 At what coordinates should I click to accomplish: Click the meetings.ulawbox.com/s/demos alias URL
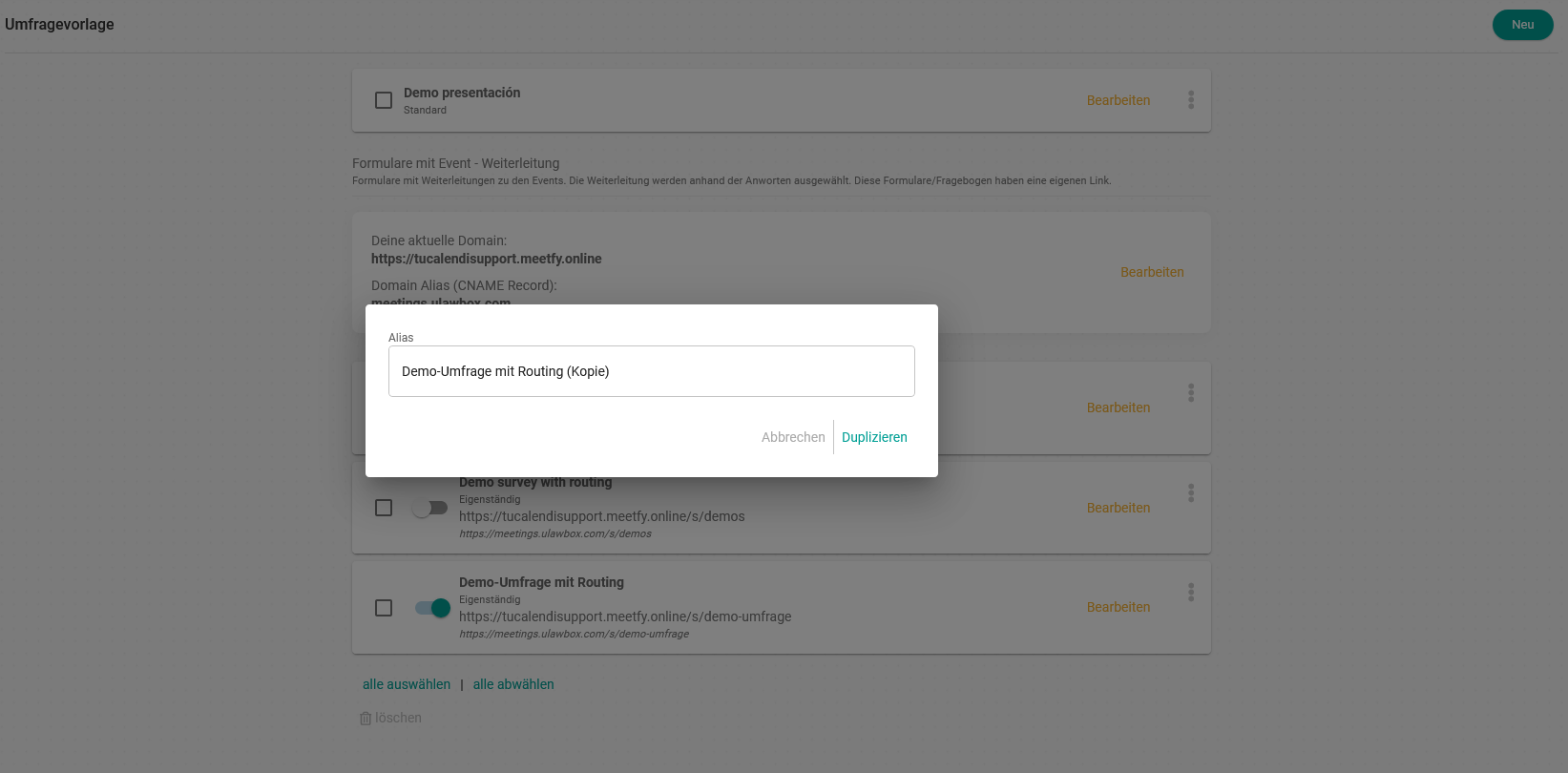[555, 533]
